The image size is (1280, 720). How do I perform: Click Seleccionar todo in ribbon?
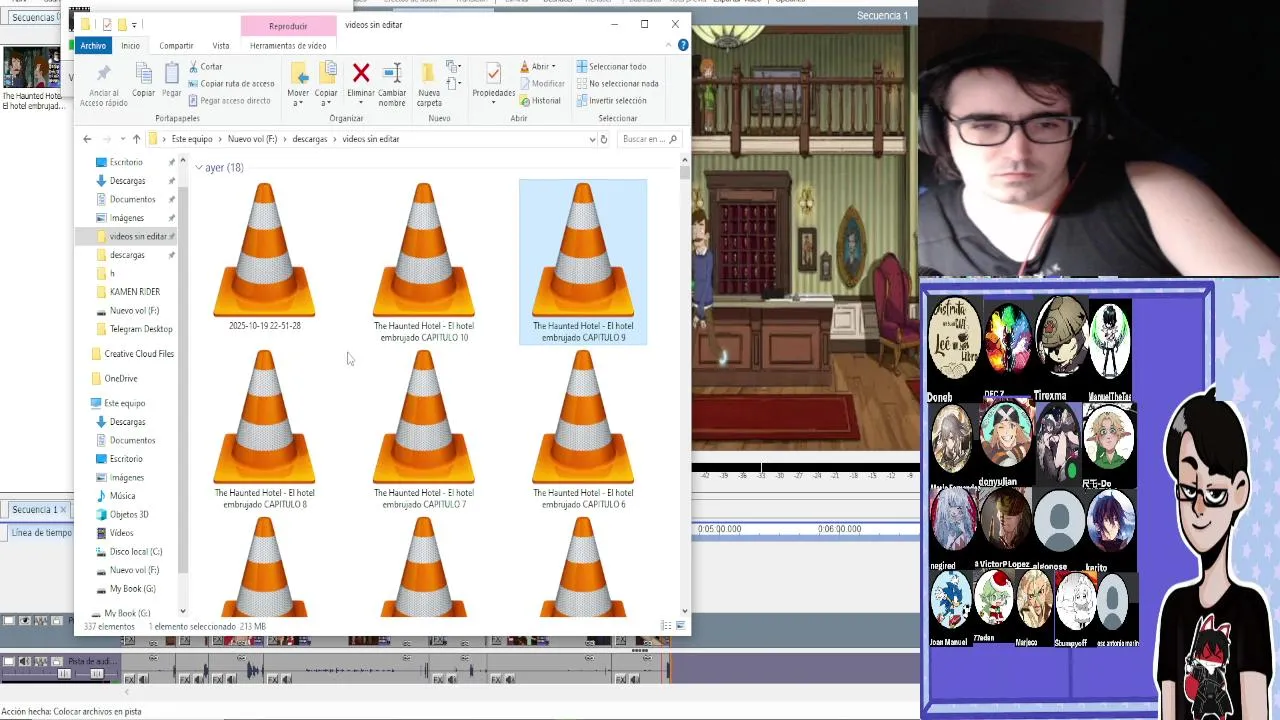click(611, 67)
